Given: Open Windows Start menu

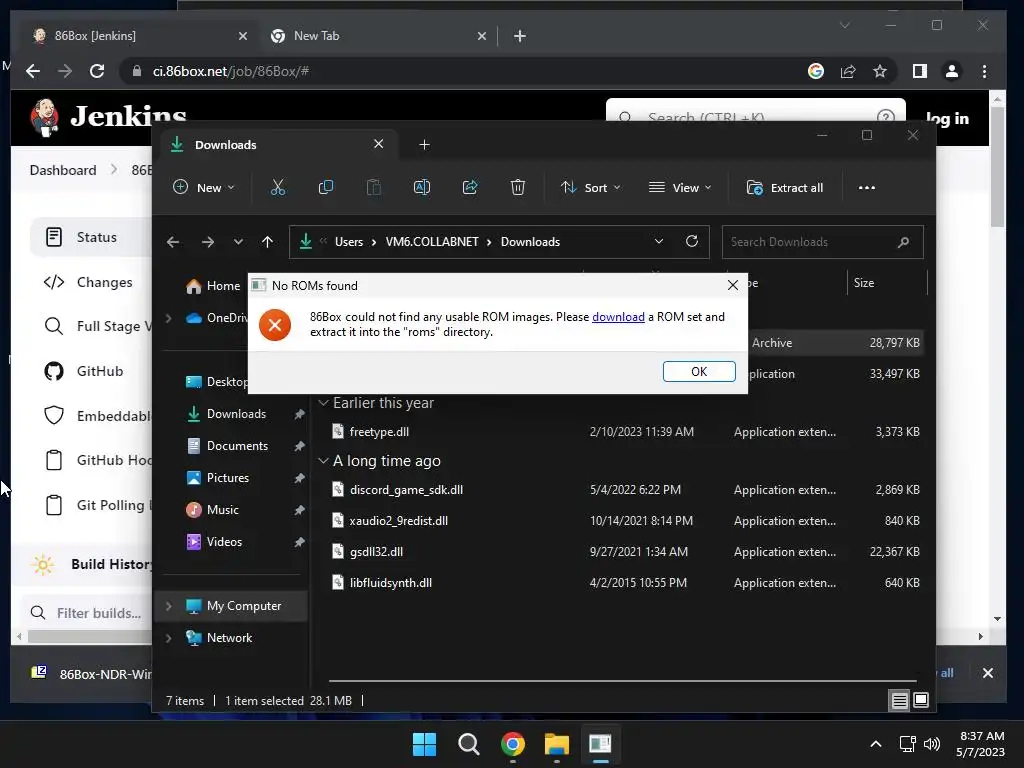Looking at the screenshot, I should pyautogui.click(x=424, y=744).
